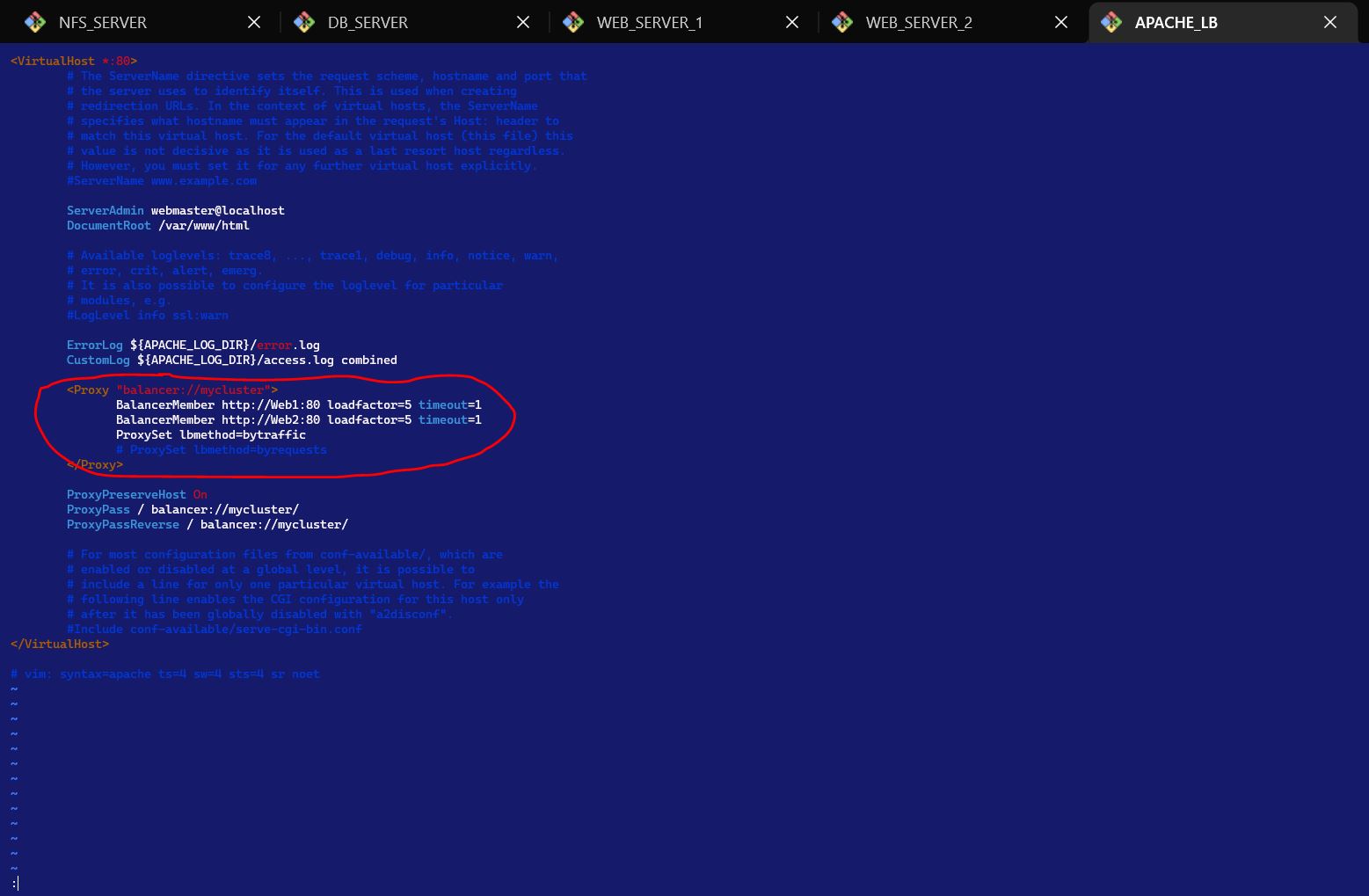Click '# For most configuration files' comment line

tap(285, 554)
